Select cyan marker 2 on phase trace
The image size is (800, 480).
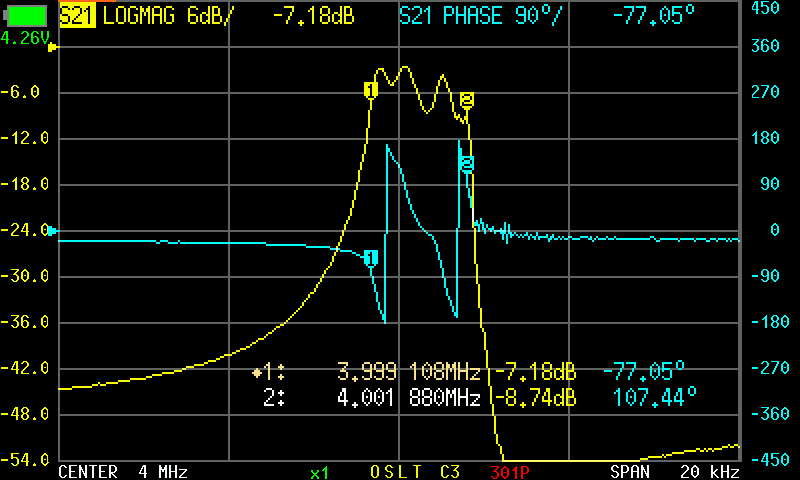point(466,163)
